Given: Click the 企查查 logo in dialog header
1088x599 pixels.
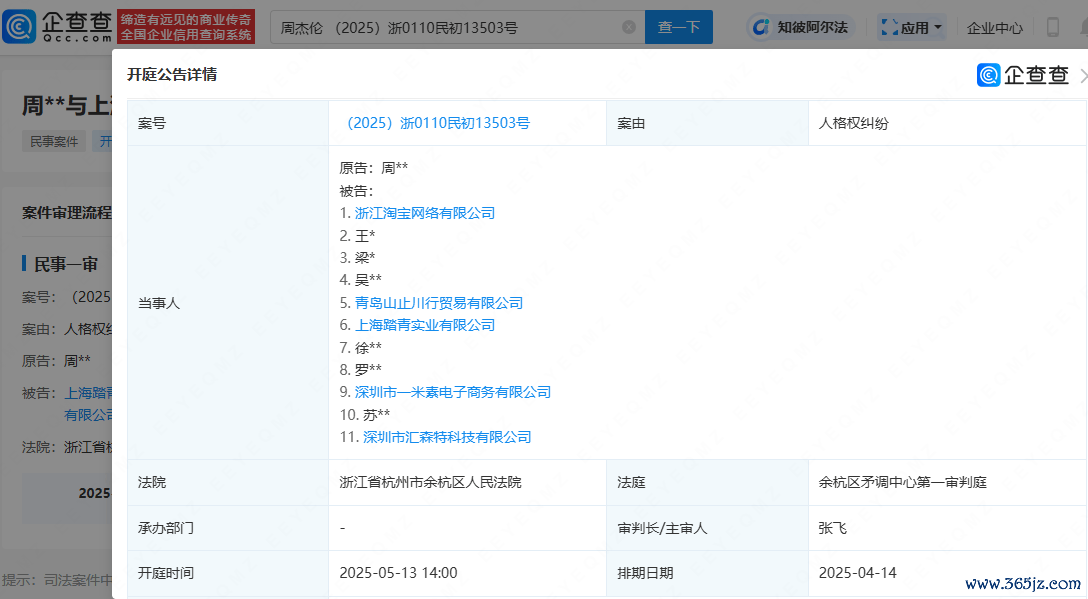Looking at the screenshot, I should 1023,75.
